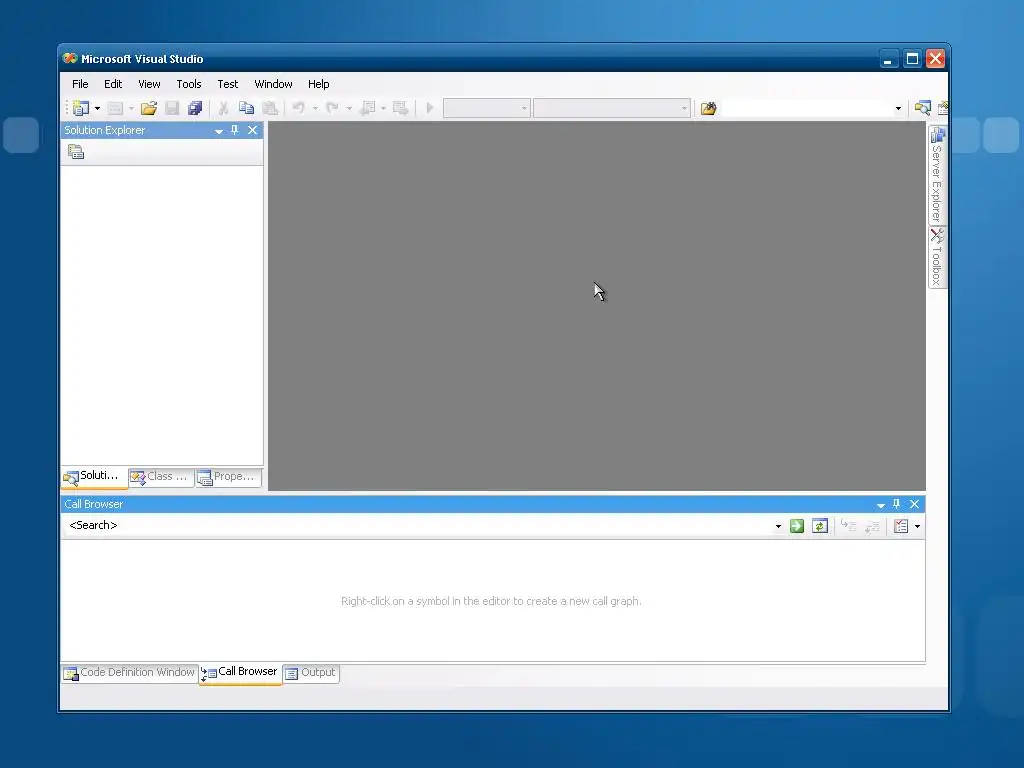The image size is (1024, 768).
Task: Click the Paste toolbar icon
Action: click(270, 108)
